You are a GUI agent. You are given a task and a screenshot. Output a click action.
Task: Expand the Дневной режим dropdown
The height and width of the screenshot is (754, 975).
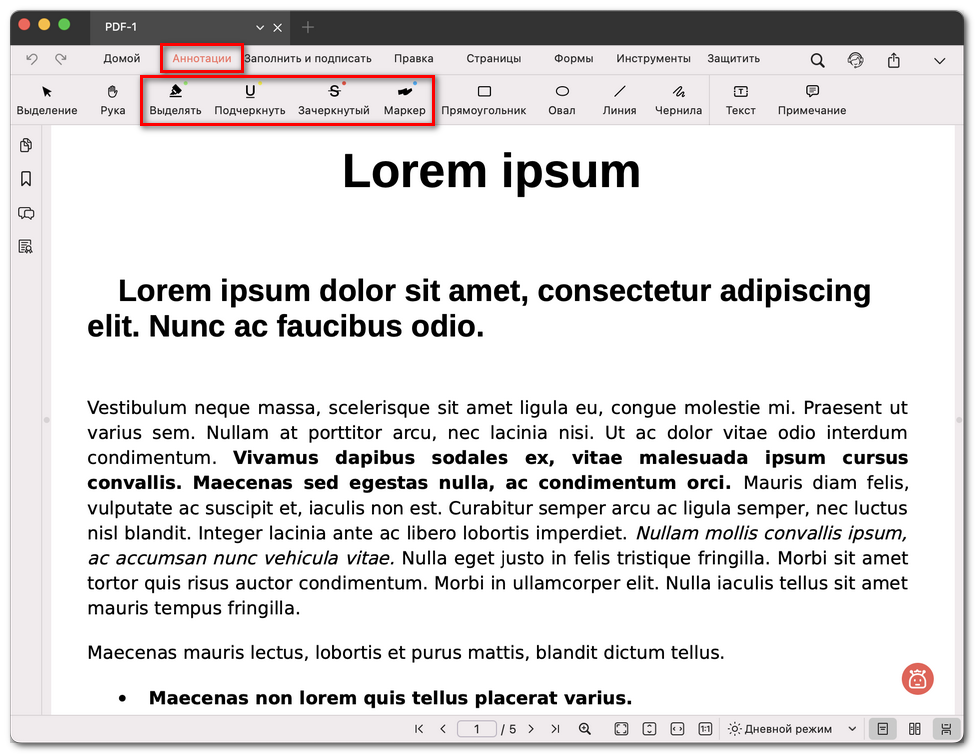click(x=852, y=729)
